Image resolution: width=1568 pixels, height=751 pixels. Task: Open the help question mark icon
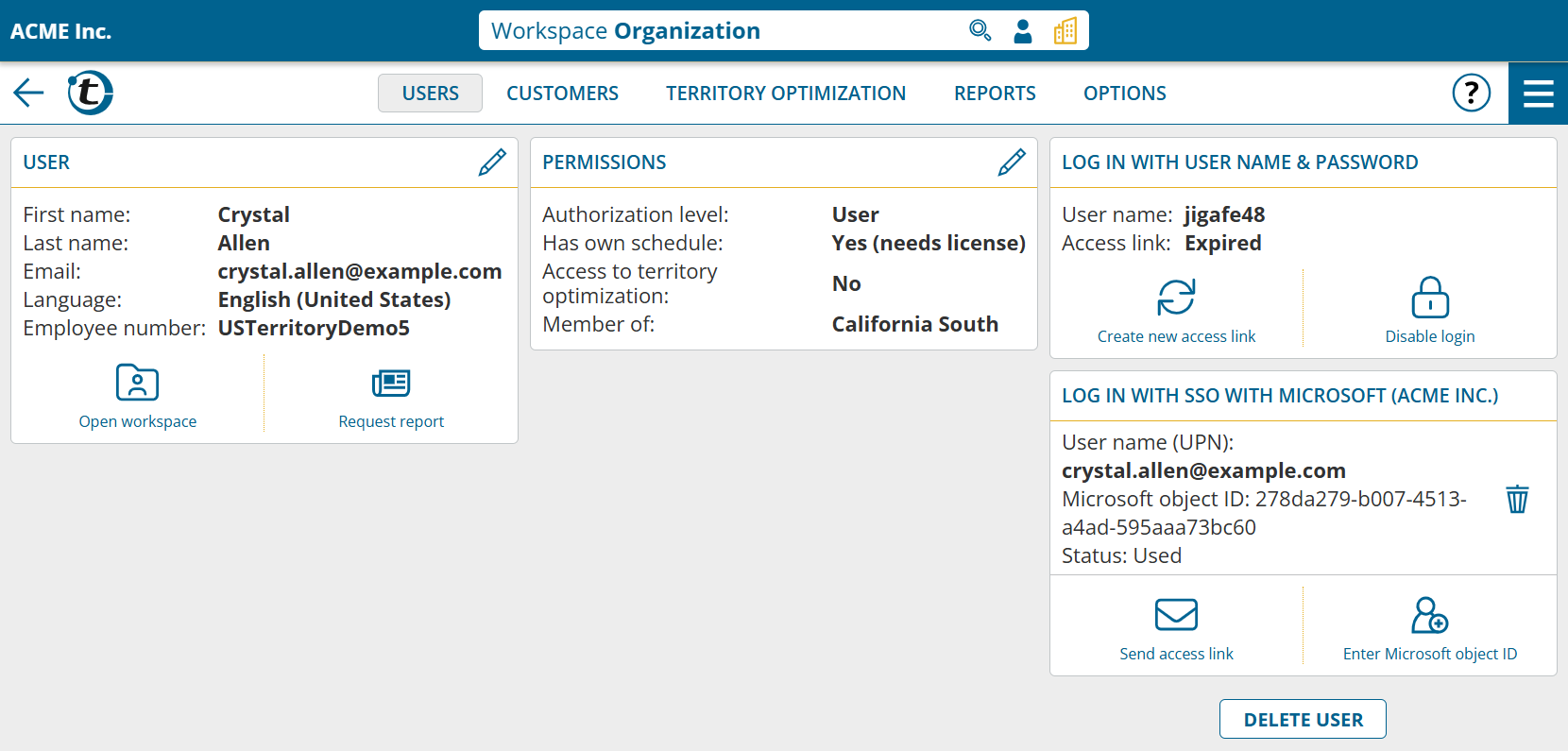(1471, 93)
